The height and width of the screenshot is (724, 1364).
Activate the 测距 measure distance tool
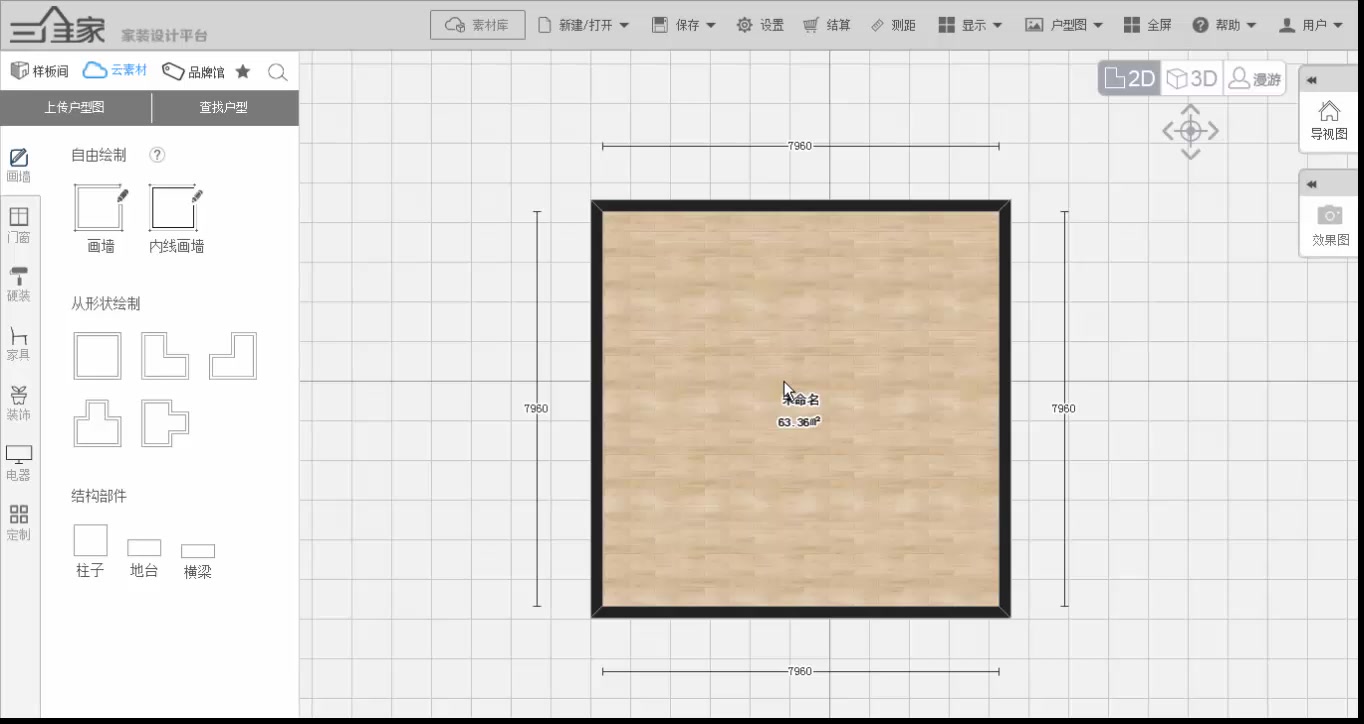click(893, 25)
